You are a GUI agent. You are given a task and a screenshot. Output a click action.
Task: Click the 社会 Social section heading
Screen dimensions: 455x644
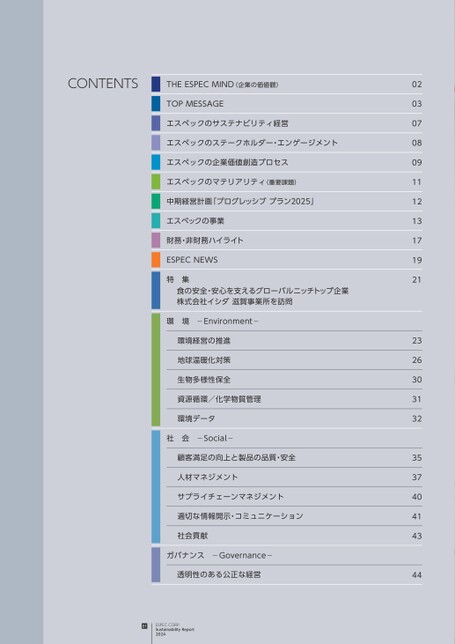click(200, 438)
